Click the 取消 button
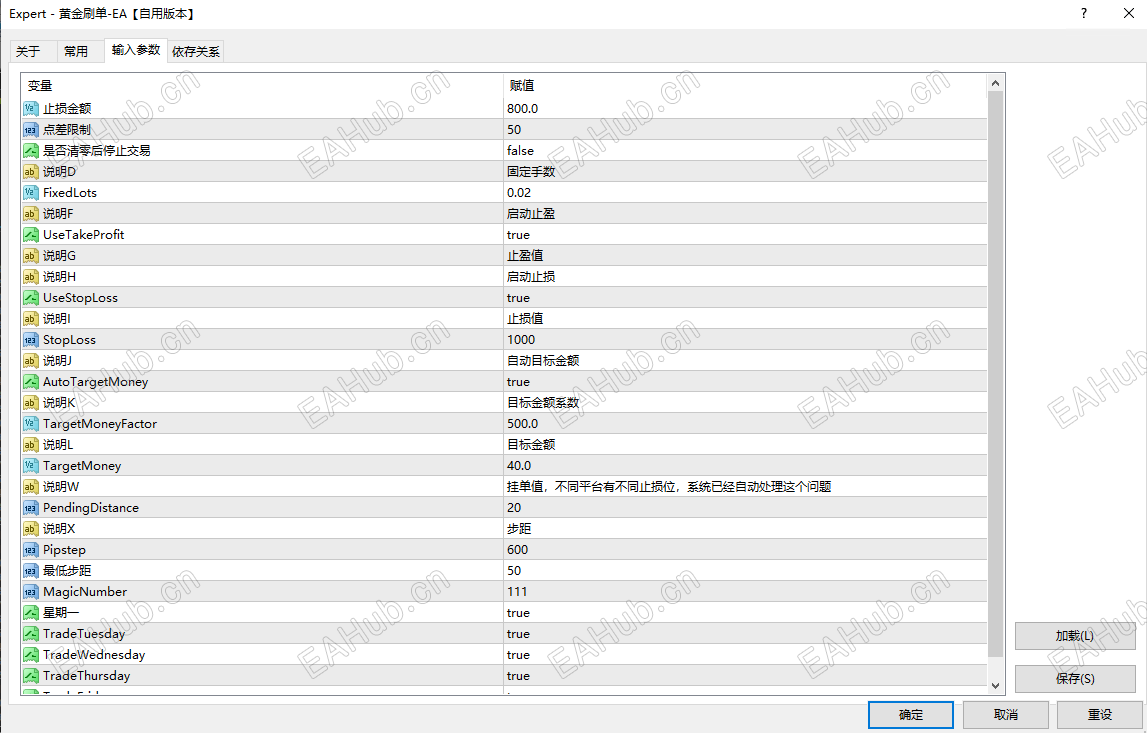Viewport: 1147px width, 733px height. pyautogui.click(x=1006, y=715)
